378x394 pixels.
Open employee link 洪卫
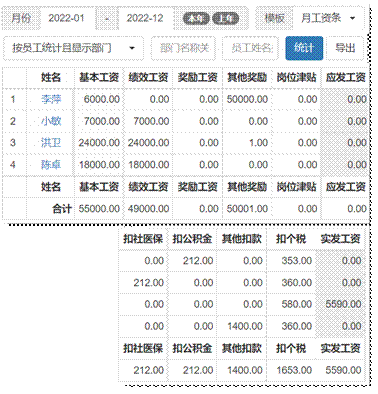point(51,143)
